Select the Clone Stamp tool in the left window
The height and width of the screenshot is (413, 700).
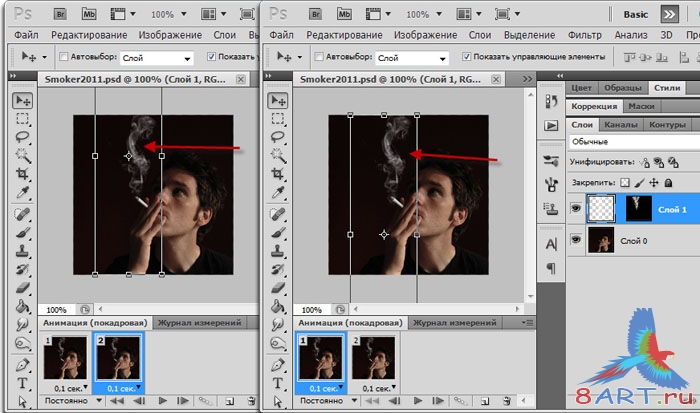click(x=22, y=251)
